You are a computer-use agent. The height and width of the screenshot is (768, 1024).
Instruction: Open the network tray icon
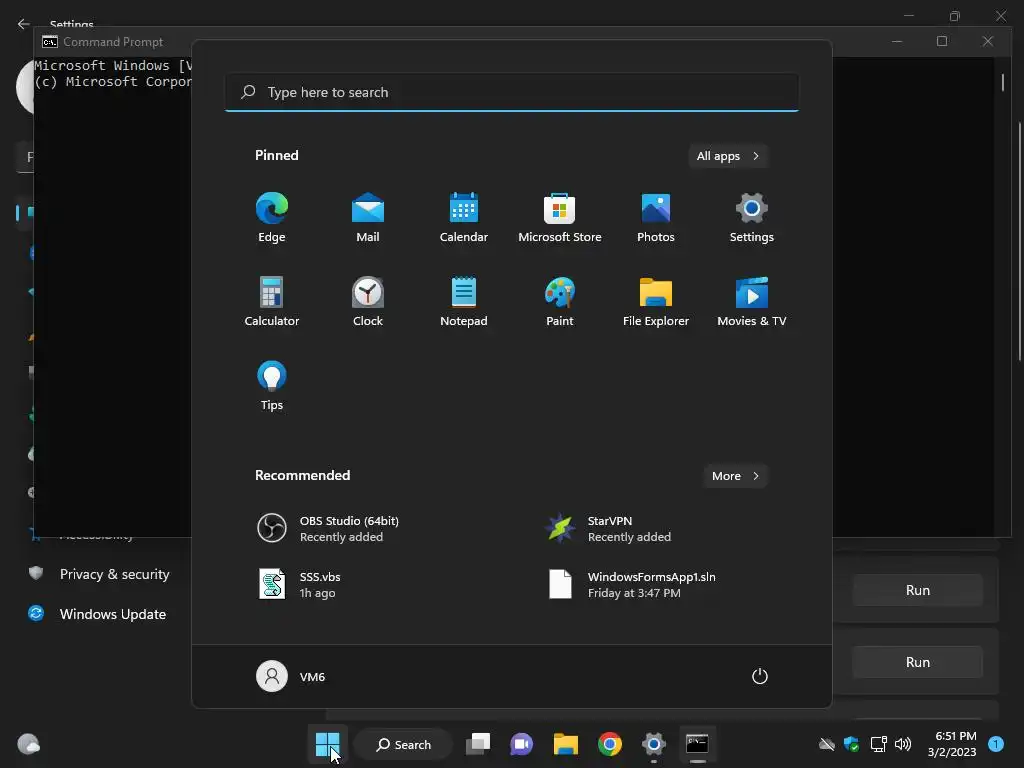pyautogui.click(x=878, y=744)
